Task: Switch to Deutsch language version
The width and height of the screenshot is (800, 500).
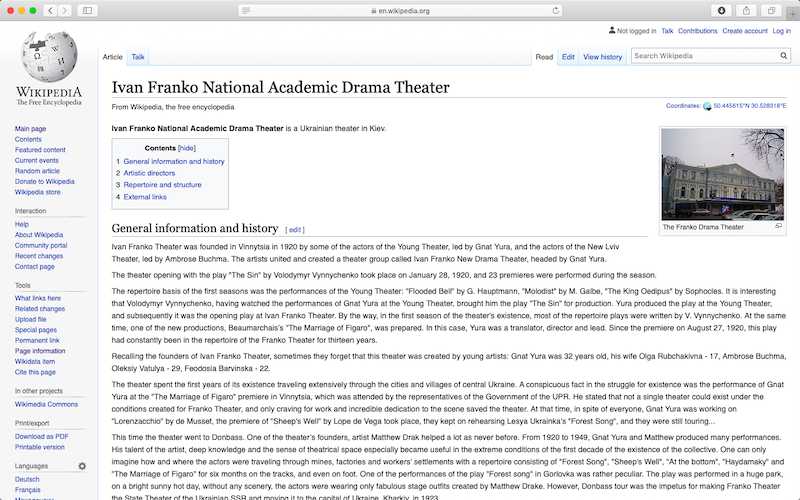Action: pos(27,479)
